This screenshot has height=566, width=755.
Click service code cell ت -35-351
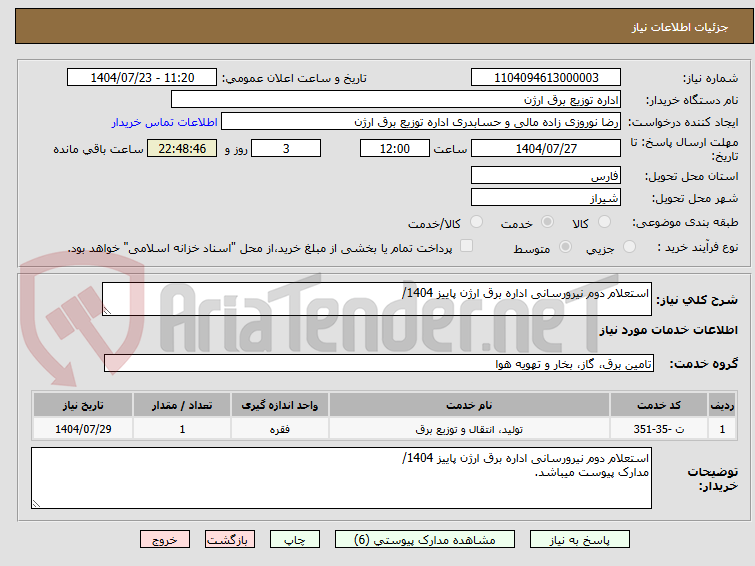coord(658,429)
